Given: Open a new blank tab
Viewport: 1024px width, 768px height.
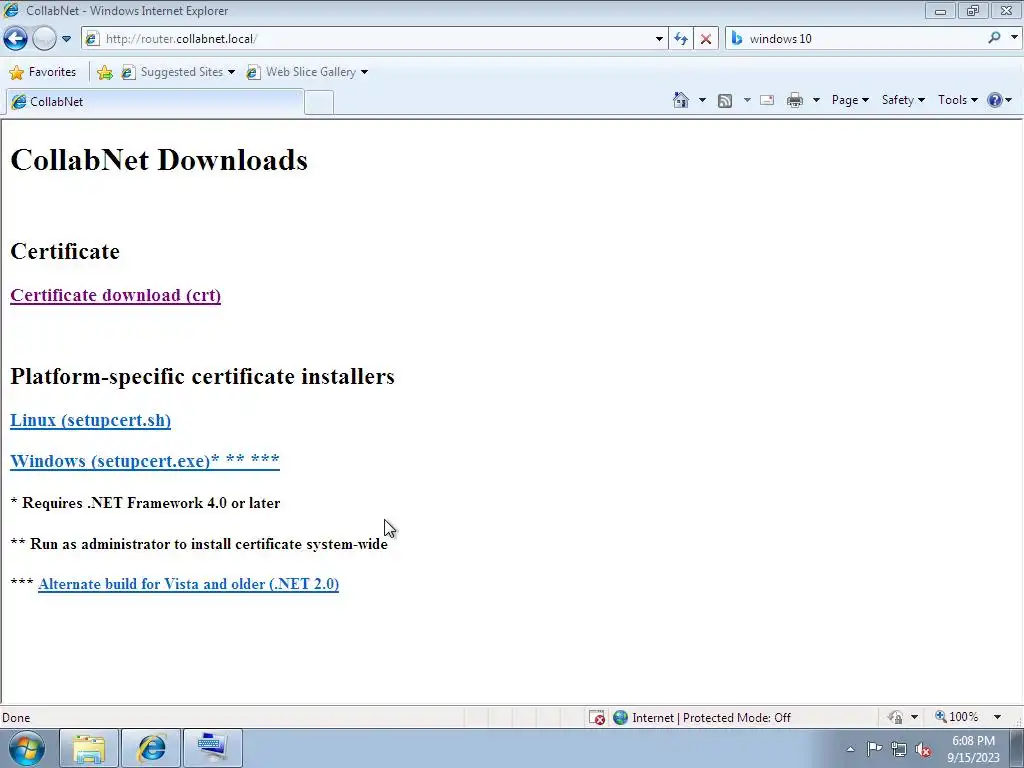Looking at the screenshot, I should tap(319, 103).
